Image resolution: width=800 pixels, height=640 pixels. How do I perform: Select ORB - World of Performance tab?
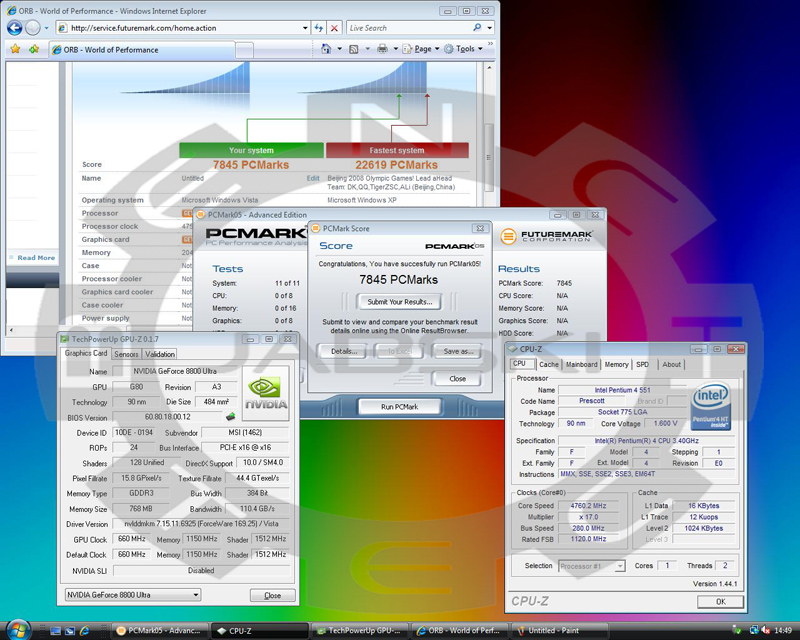(142, 50)
